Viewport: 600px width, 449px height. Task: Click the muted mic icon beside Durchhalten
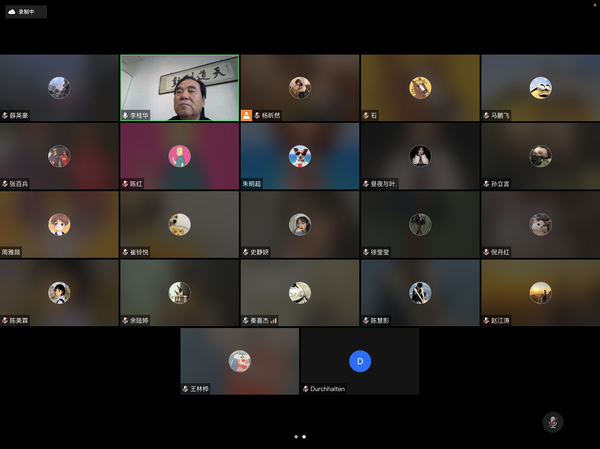tap(306, 389)
